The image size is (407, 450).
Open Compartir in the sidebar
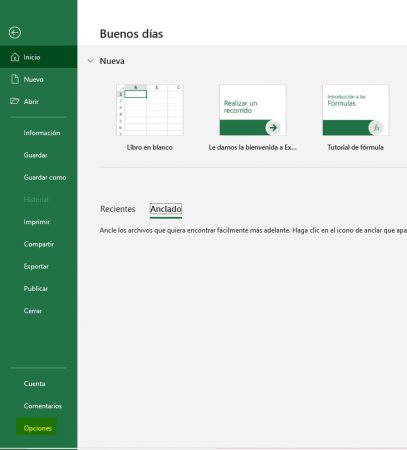point(38,244)
